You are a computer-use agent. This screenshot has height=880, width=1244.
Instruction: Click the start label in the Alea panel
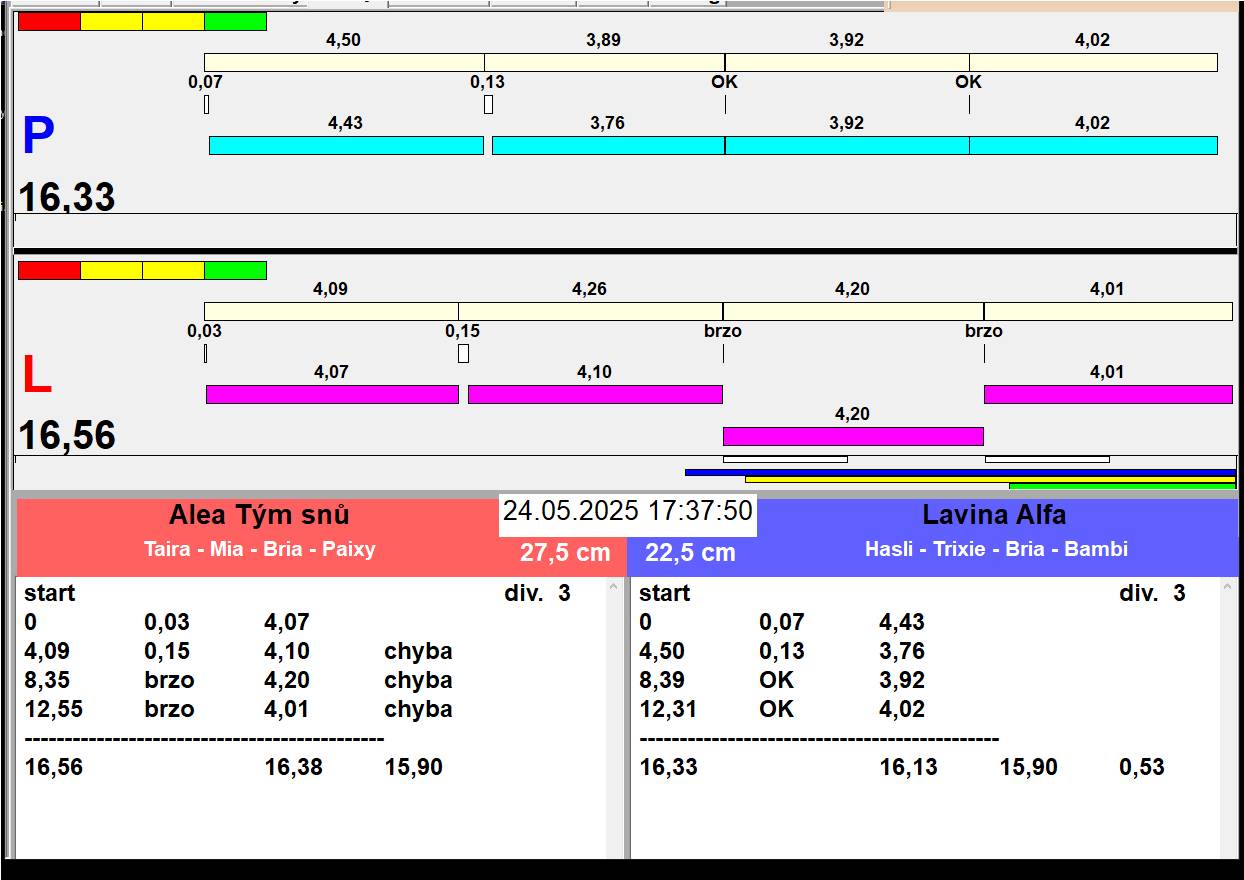(x=50, y=593)
